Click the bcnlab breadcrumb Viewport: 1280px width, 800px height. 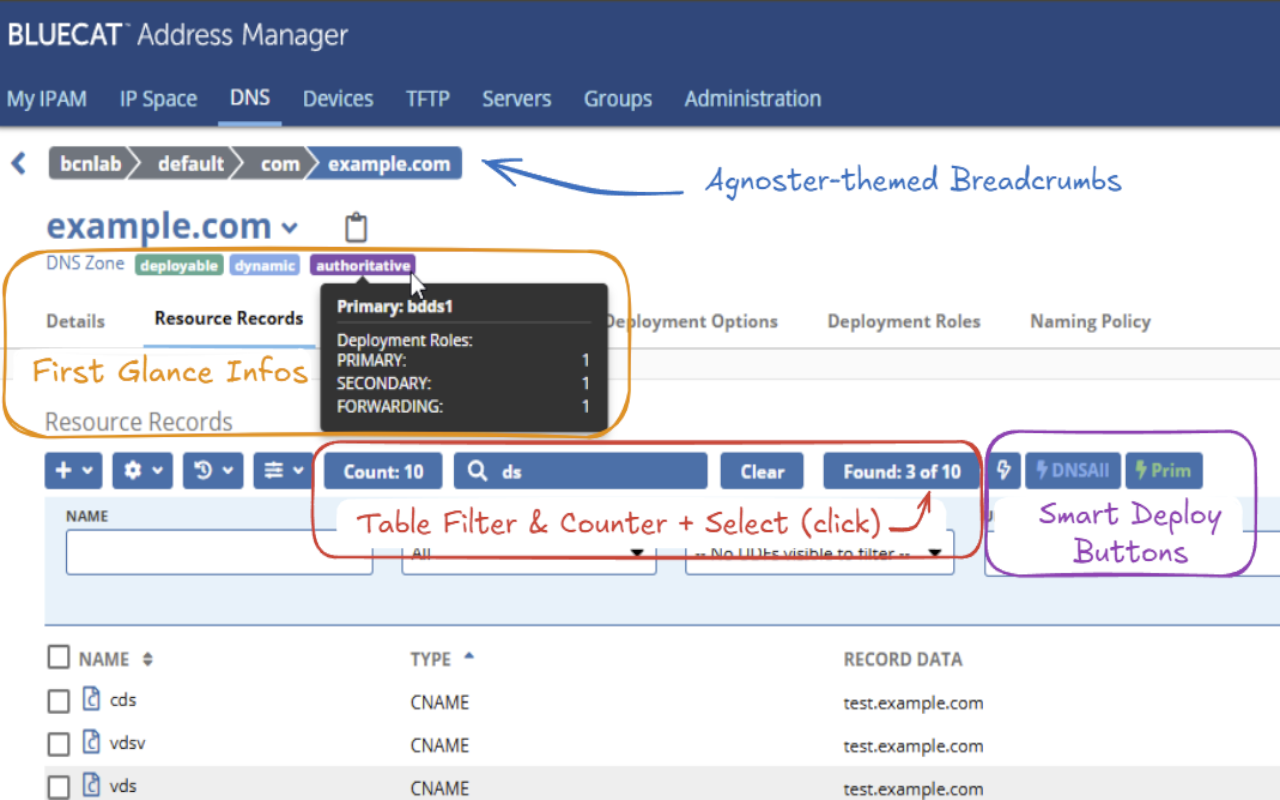90,164
